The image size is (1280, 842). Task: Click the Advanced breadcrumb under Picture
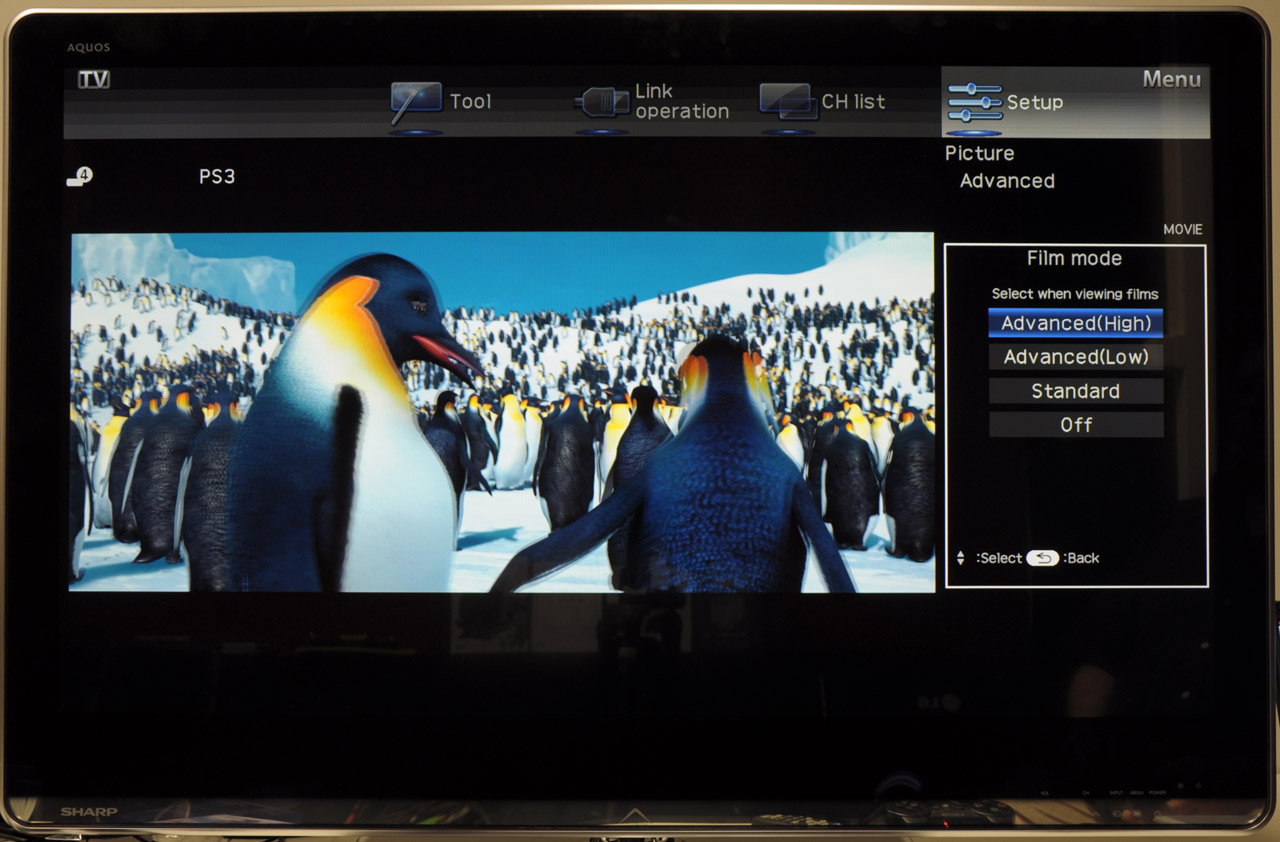1007,181
